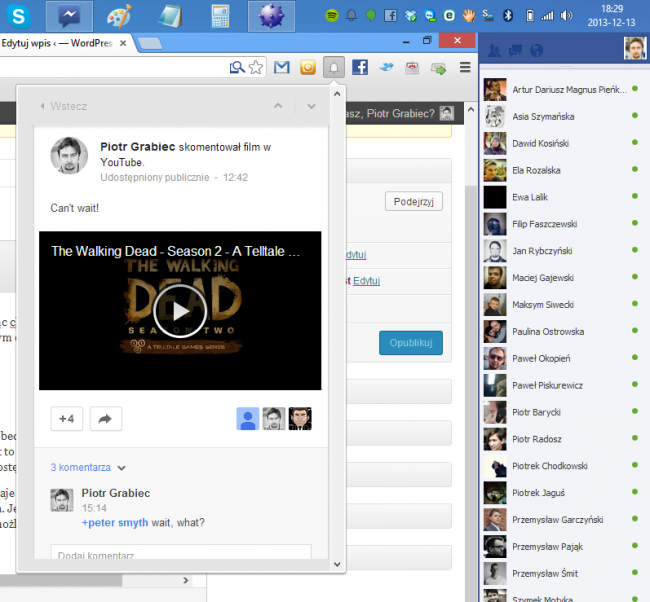Screen dimensions: 650x602
Task: Click in the Dodaj komentarz comment field
Action: [181, 553]
